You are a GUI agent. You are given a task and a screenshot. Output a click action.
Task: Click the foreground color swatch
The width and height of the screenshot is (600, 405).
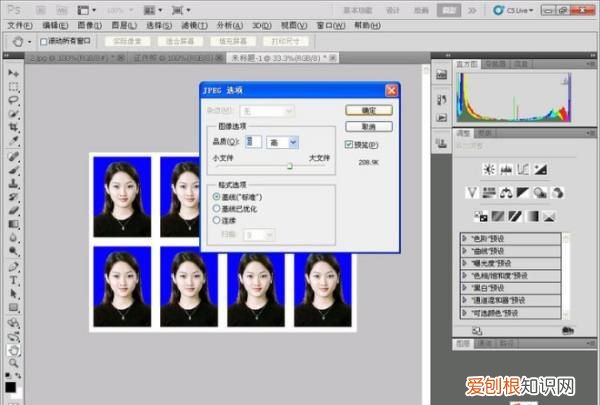[x=10, y=385]
